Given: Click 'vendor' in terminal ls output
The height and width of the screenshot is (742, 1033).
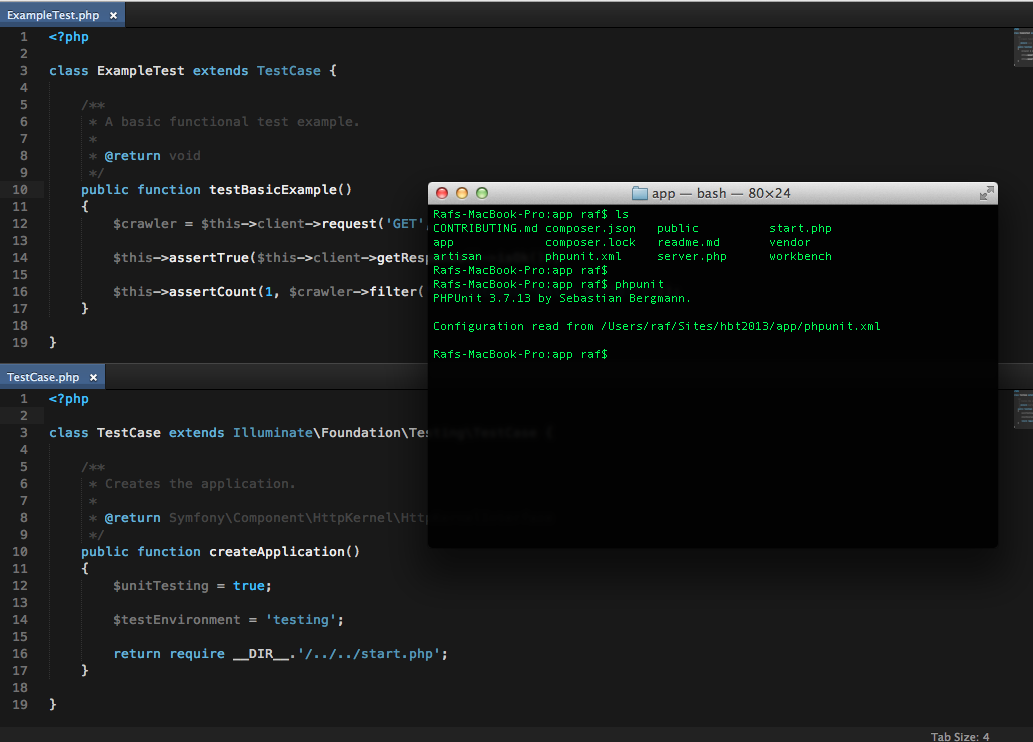Looking at the screenshot, I should [x=789, y=243].
